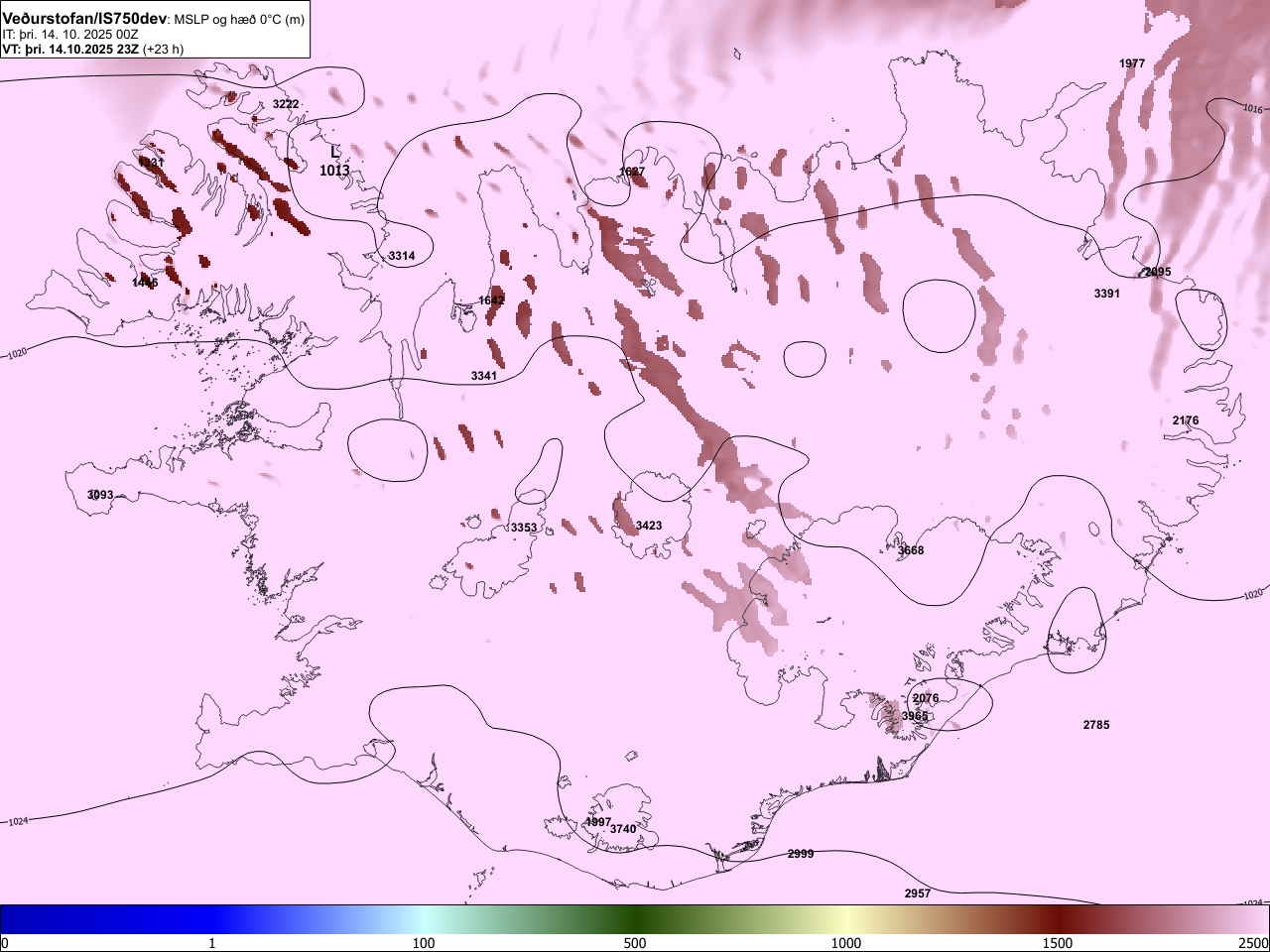
Task: Click the colorbar tick label 2500
Action: (x=1253, y=943)
